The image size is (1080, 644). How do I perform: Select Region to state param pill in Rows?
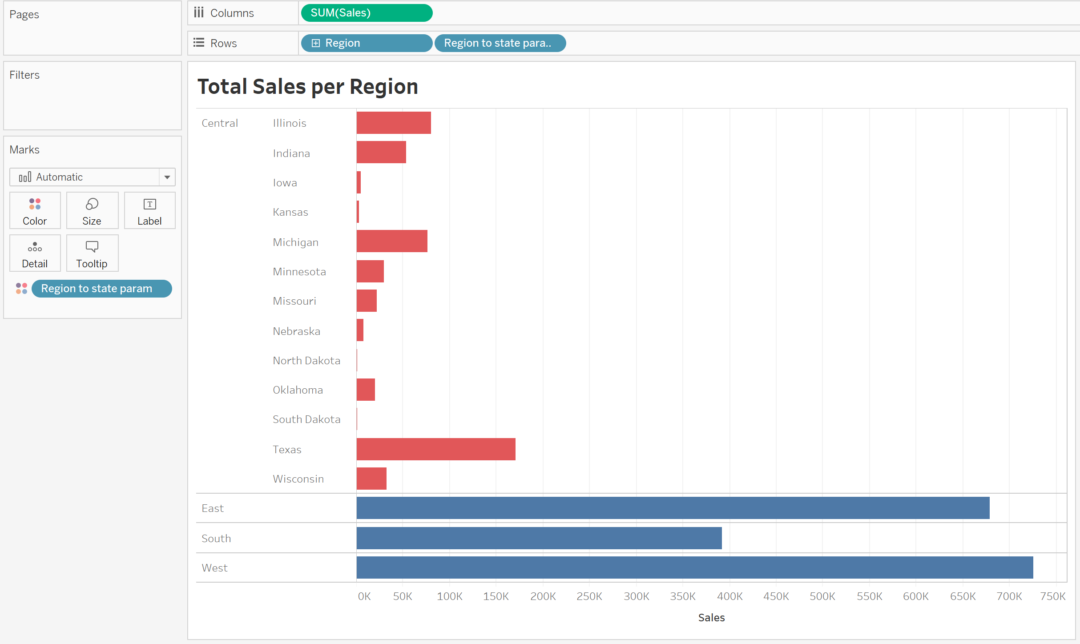(500, 43)
